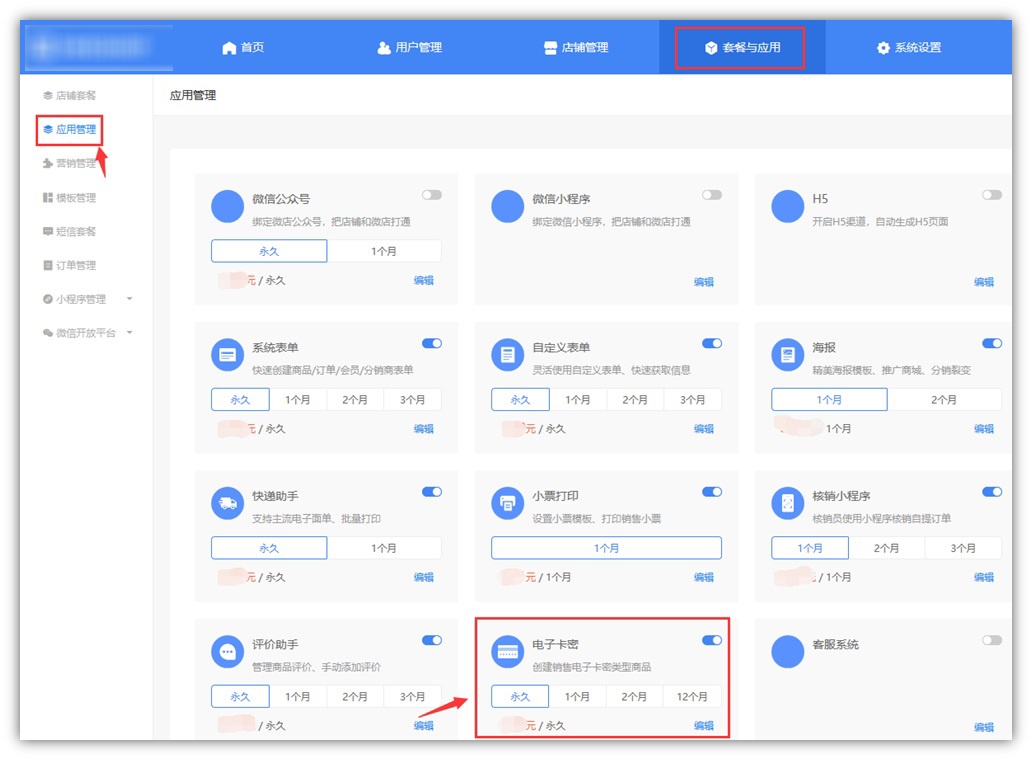Enable the 微信公众号 toggle switch
The height and width of the screenshot is (760, 1032).
pyautogui.click(x=431, y=195)
